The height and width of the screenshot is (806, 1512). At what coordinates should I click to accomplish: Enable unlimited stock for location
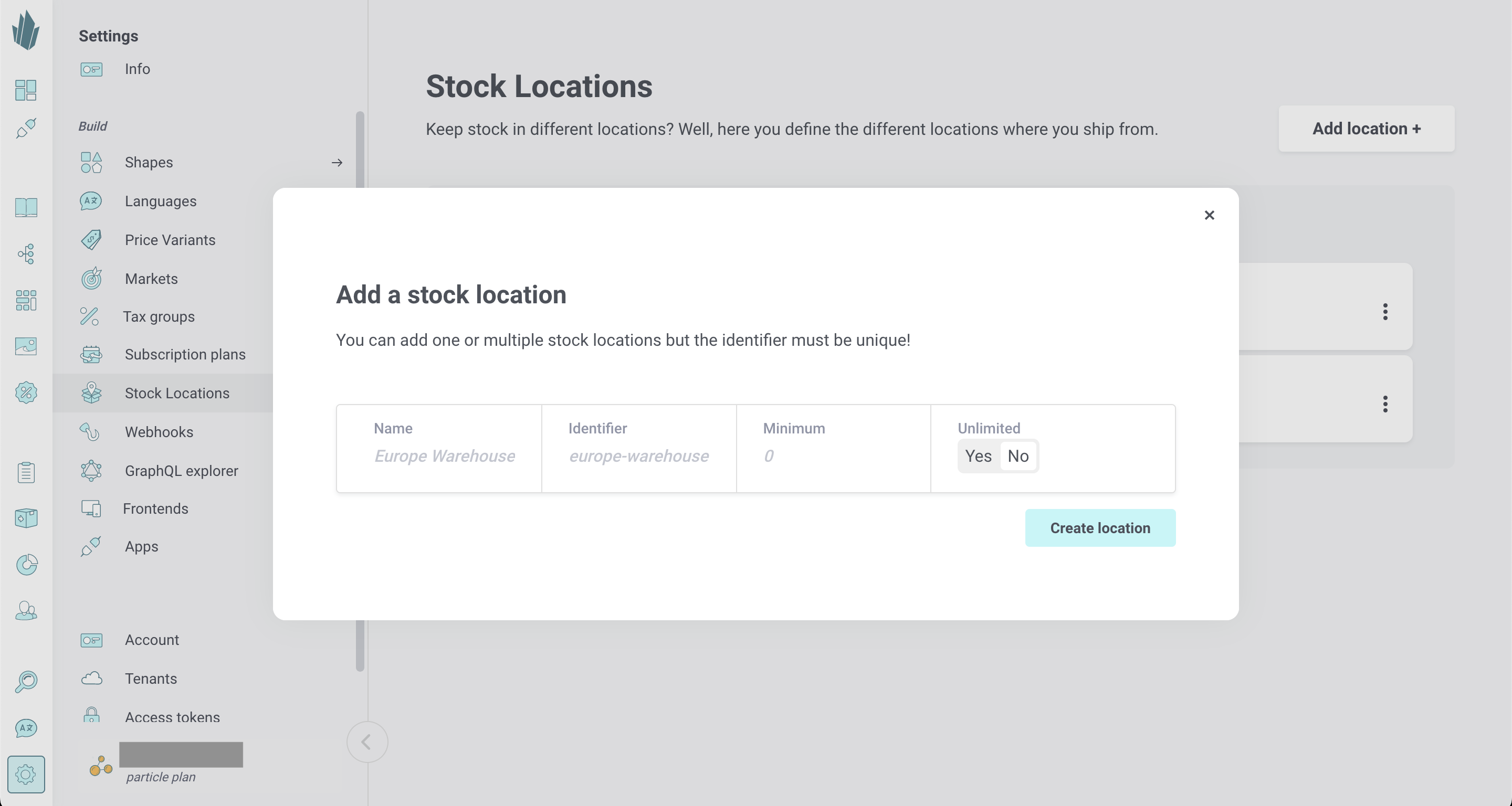977,456
